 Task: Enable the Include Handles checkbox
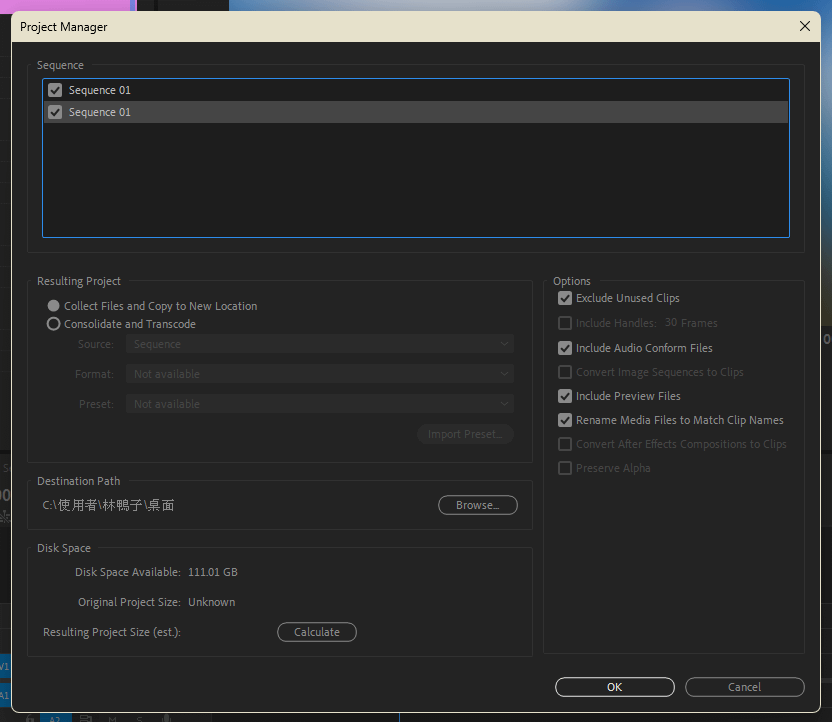565,323
